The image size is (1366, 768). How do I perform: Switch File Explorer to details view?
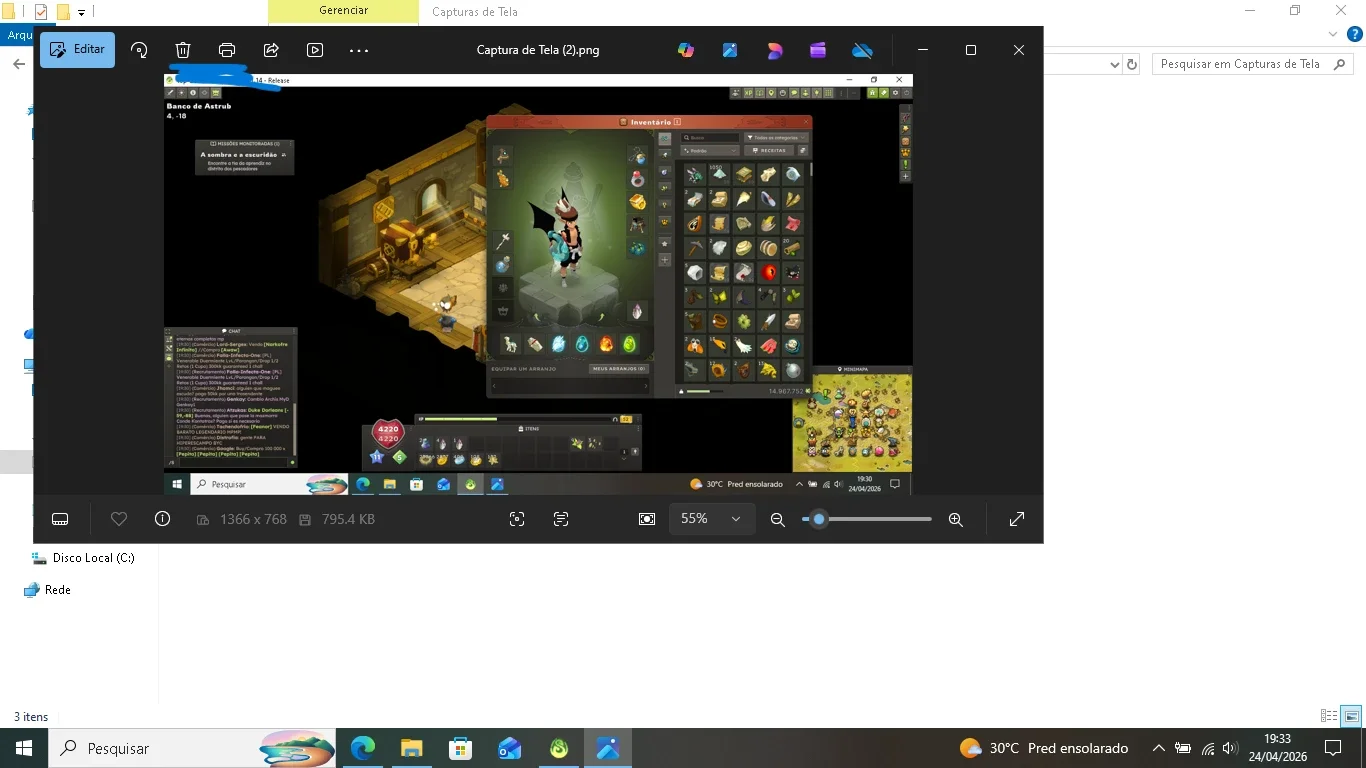click(1329, 716)
